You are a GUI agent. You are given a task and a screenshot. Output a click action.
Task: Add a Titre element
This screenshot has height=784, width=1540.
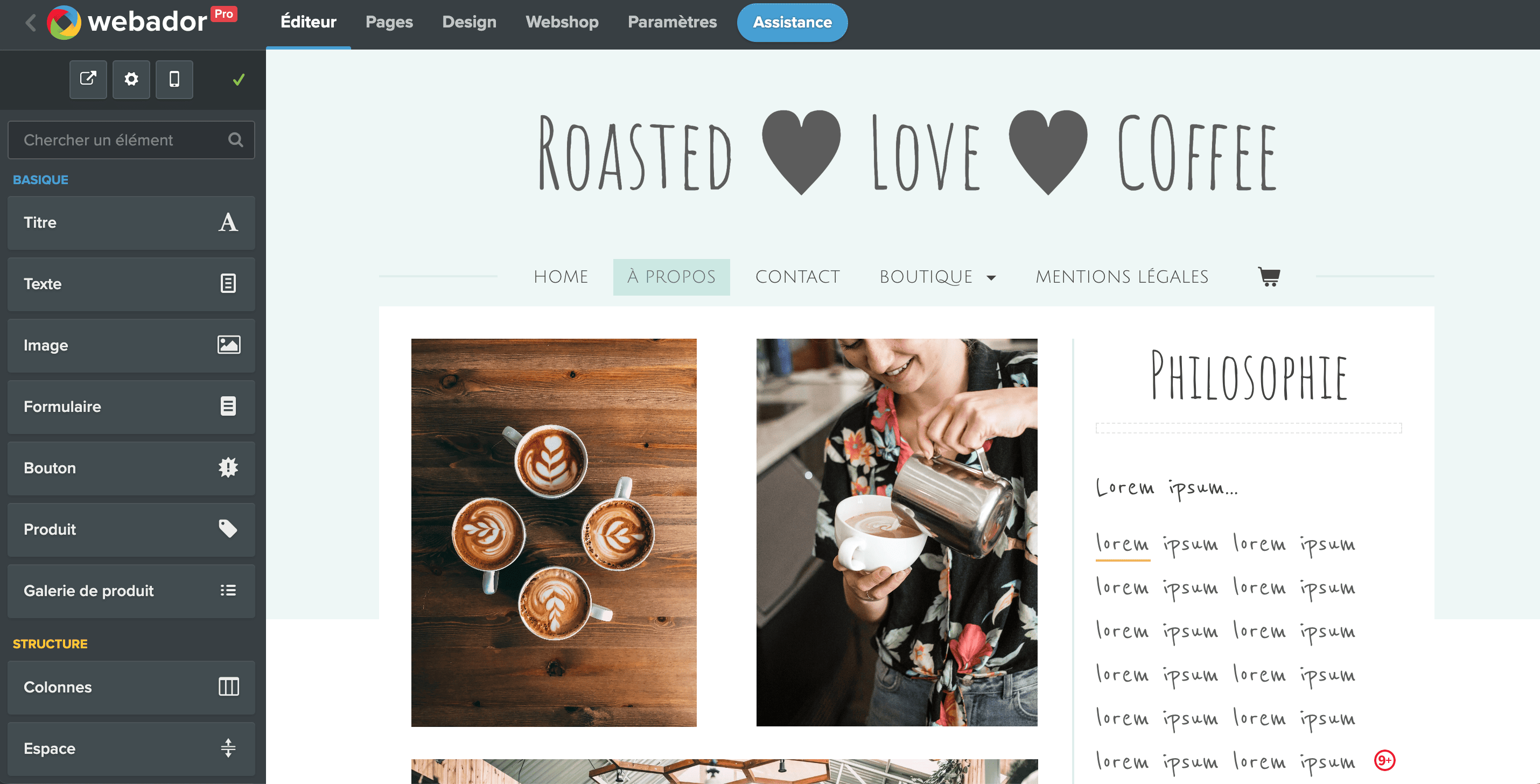pos(131,222)
